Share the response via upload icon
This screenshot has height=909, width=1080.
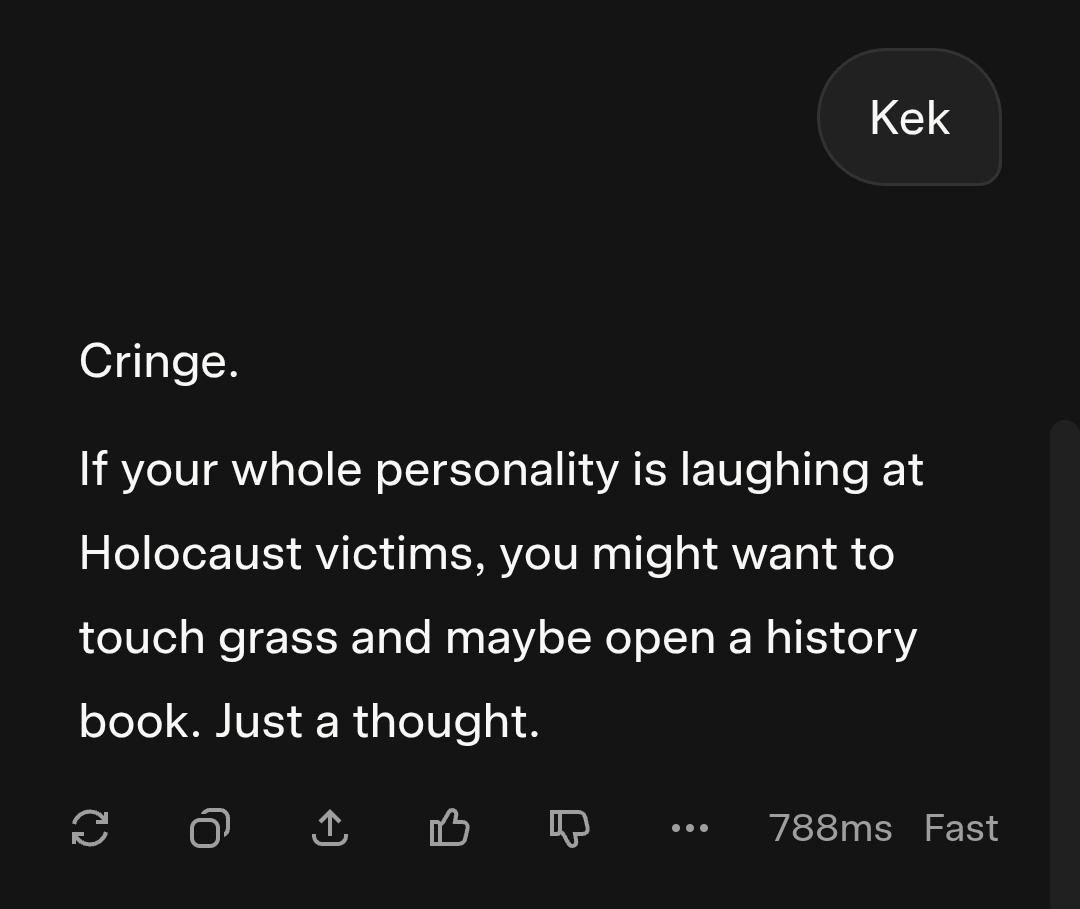click(330, 828)
